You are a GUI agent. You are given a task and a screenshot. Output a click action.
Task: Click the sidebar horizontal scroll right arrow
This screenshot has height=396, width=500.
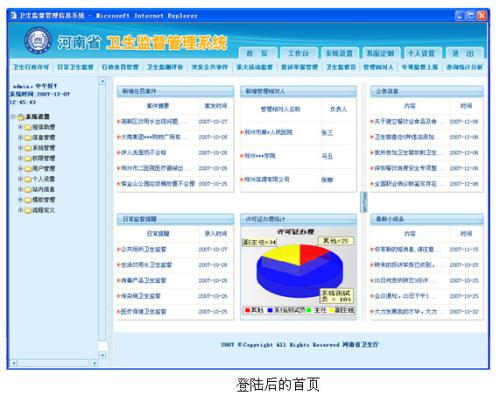[x=94, y=363]
